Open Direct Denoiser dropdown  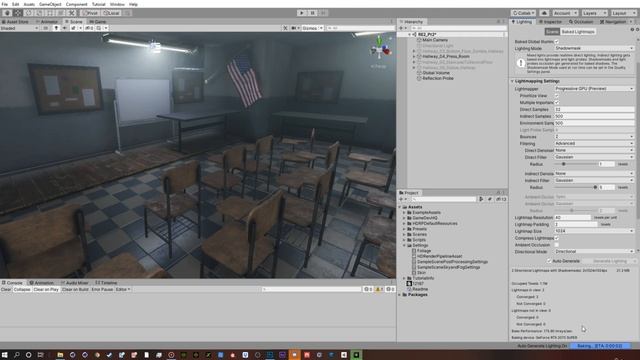click(x=594, y=150)
